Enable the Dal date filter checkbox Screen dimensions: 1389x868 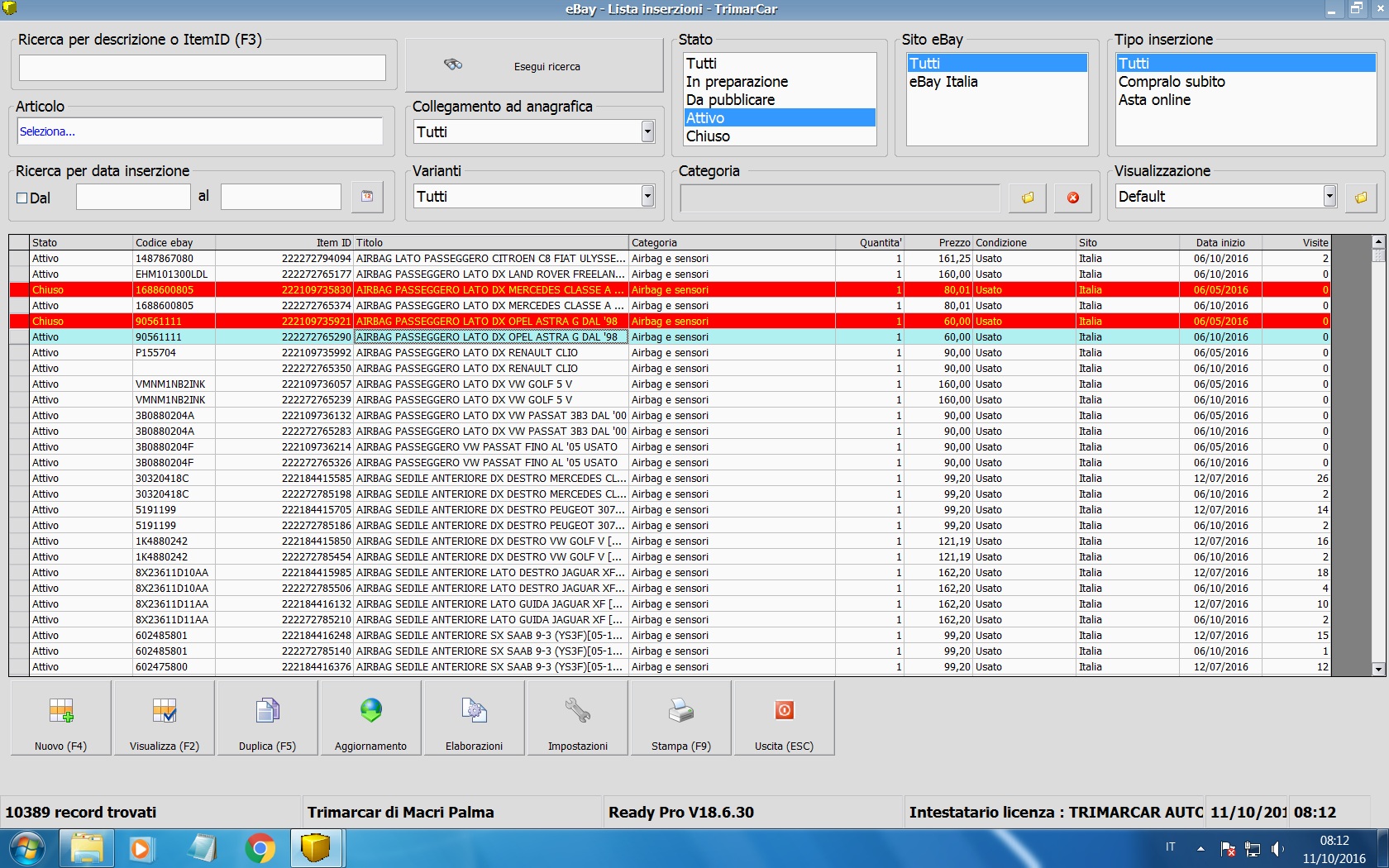22,198
